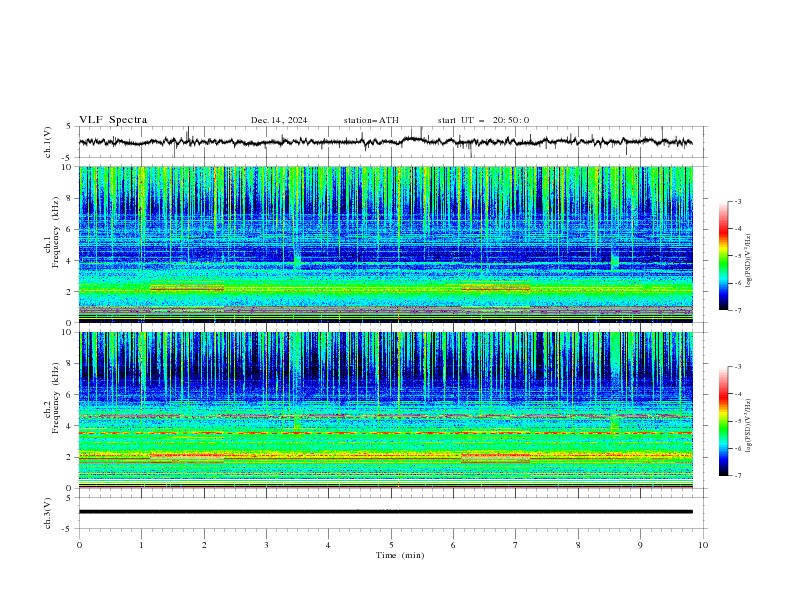Click the ch.2 color scale bar
Screen dimensions: 792x612
pyautogui.click(x=723, y=421)
